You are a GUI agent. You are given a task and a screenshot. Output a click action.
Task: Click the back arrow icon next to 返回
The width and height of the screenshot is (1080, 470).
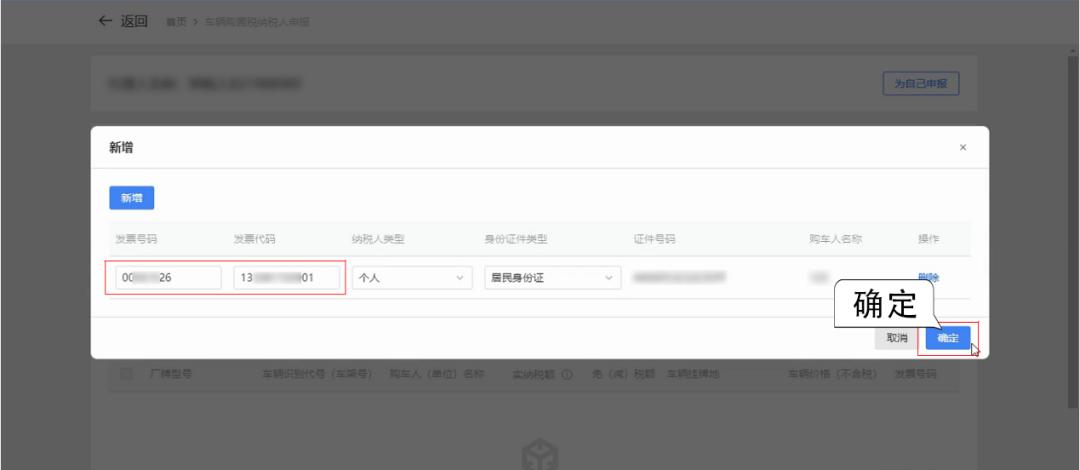coord(105,21)
